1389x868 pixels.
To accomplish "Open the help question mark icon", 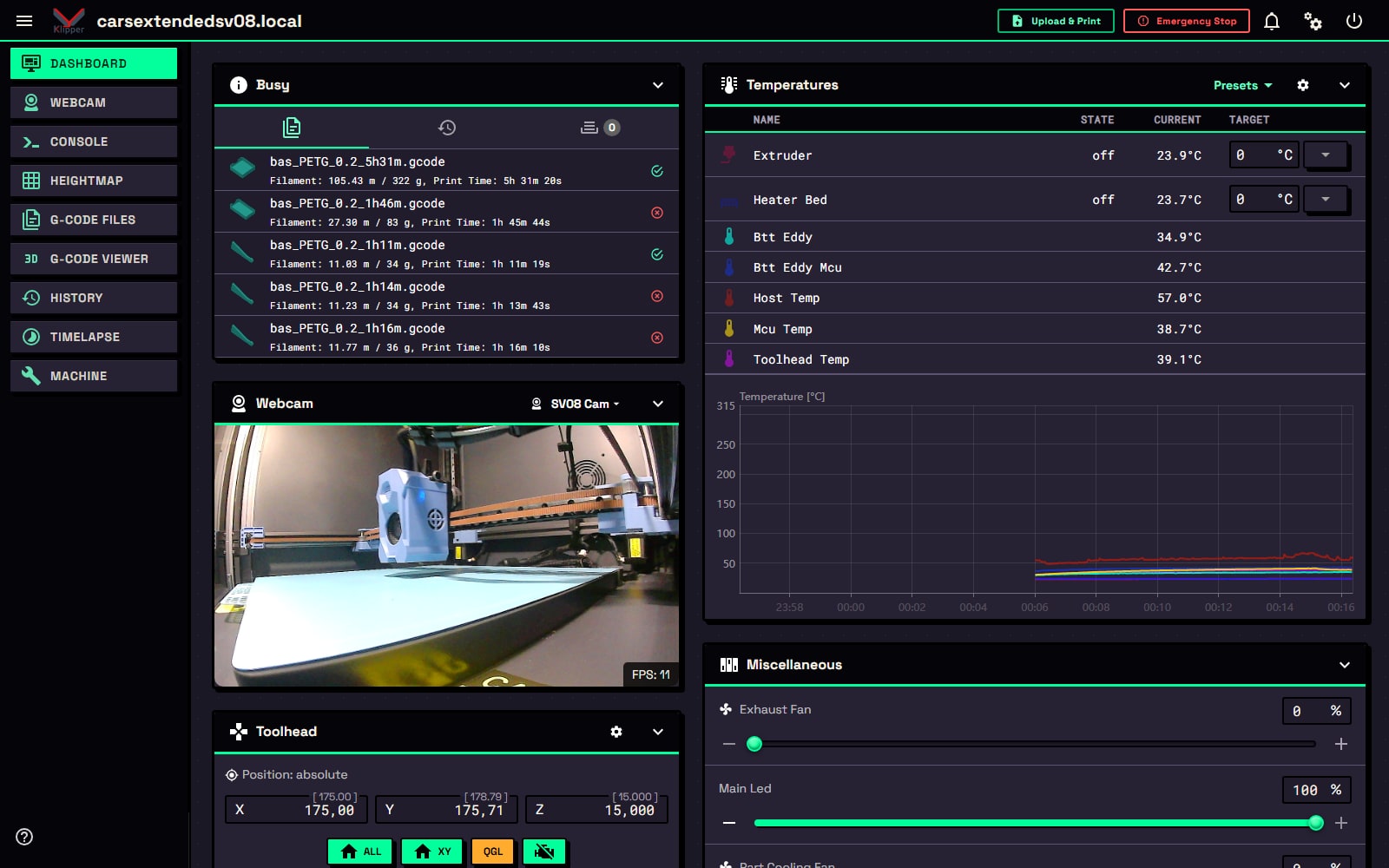I will pyautogui.click(x=24, y=837).
